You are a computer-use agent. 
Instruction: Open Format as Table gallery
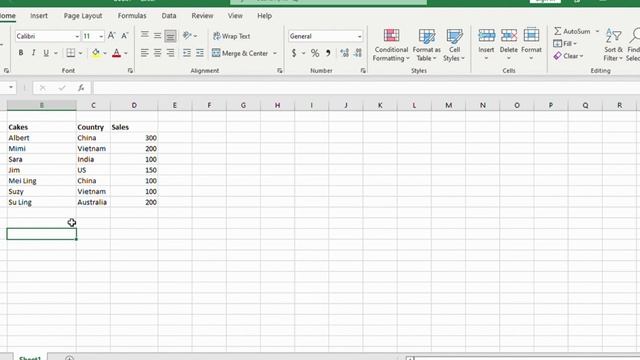(x=427, y=45)
